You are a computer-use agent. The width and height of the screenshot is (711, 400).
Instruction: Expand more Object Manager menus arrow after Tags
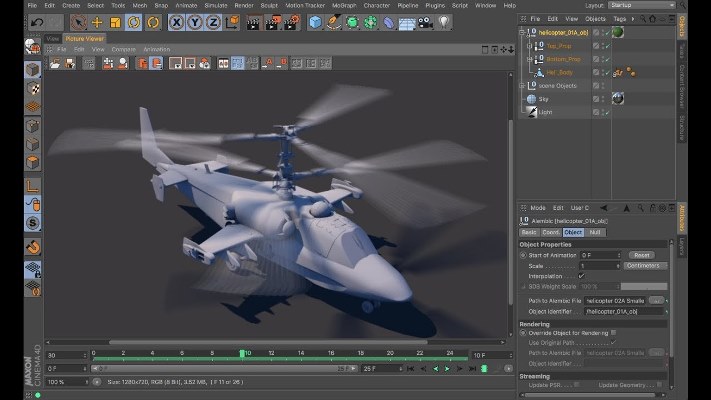(x=633, y=19)
